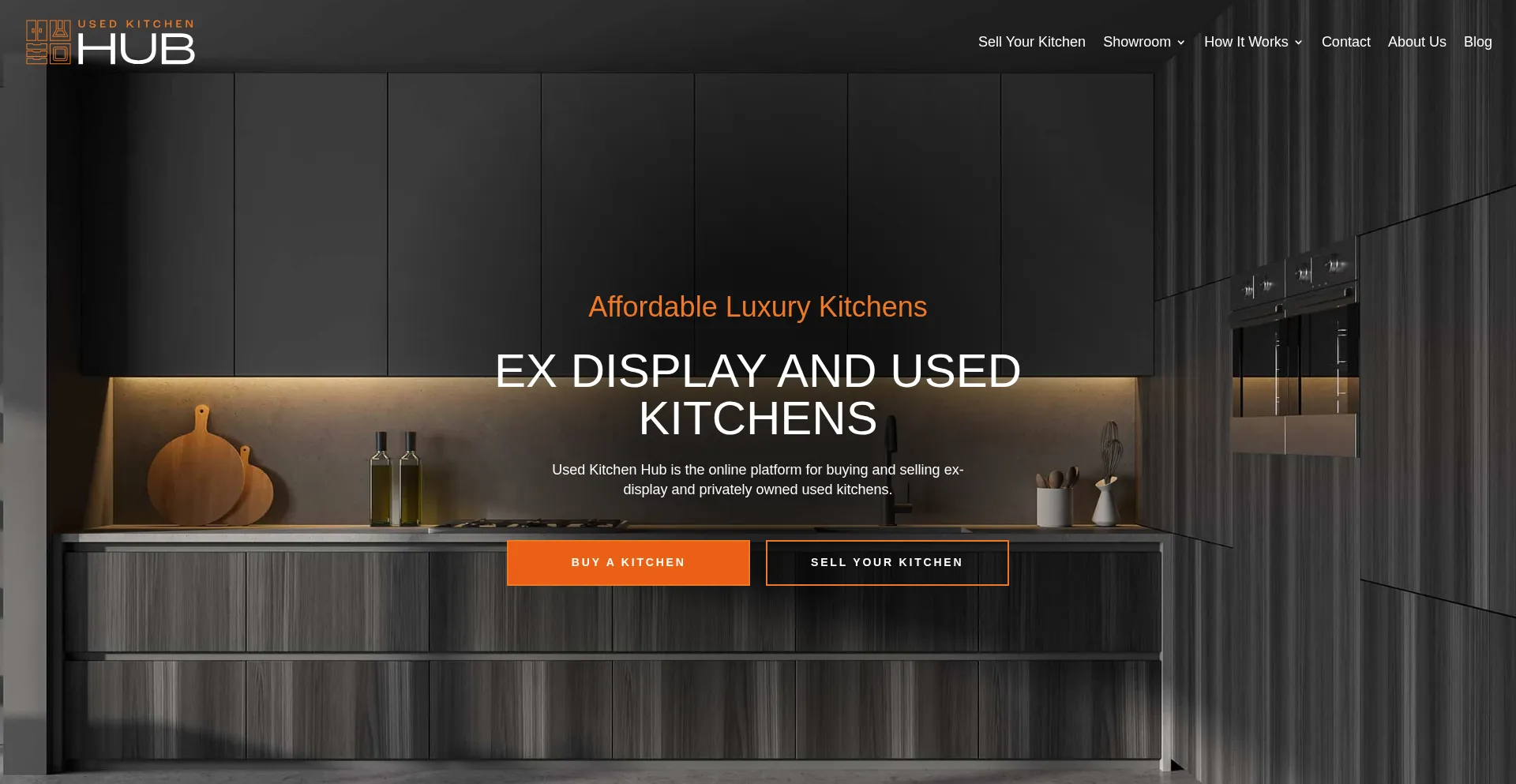Click the EX DISPLAY AND USED KITCHENS heading
The image size is (1516, 784).
pos(757,394)
